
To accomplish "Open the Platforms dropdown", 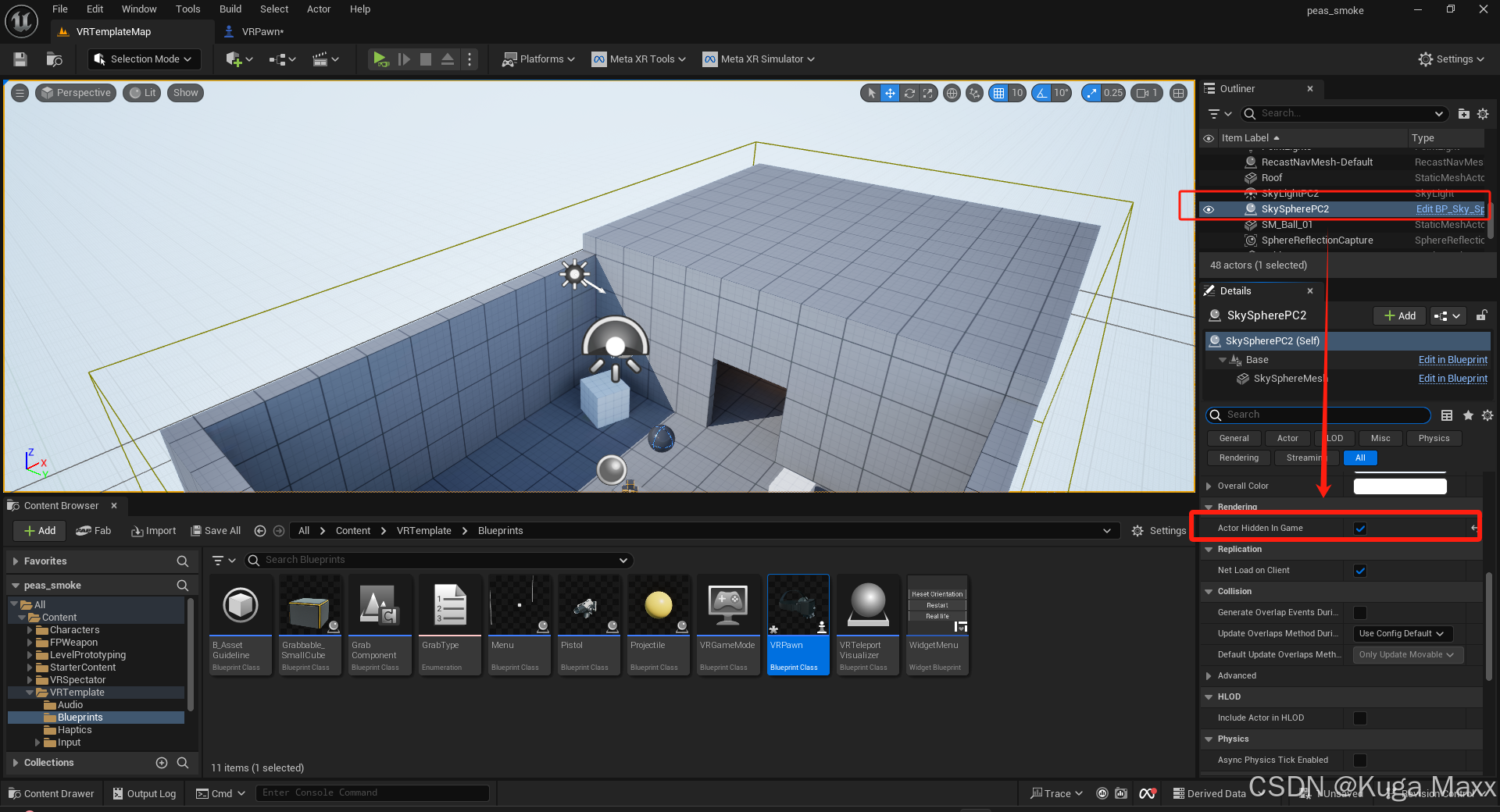I will click(538, 59).
